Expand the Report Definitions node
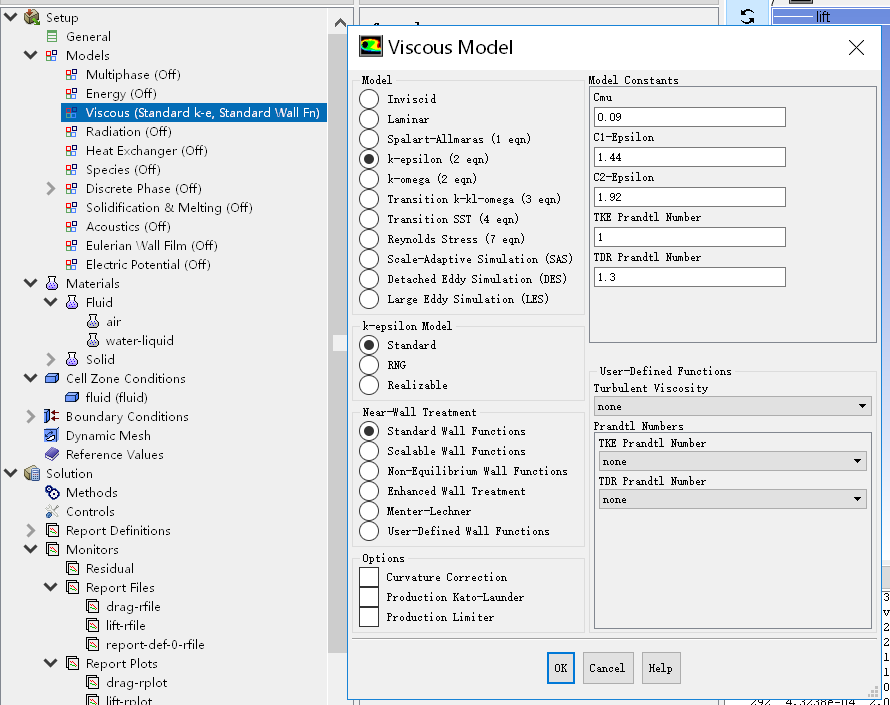 [31, 530]
